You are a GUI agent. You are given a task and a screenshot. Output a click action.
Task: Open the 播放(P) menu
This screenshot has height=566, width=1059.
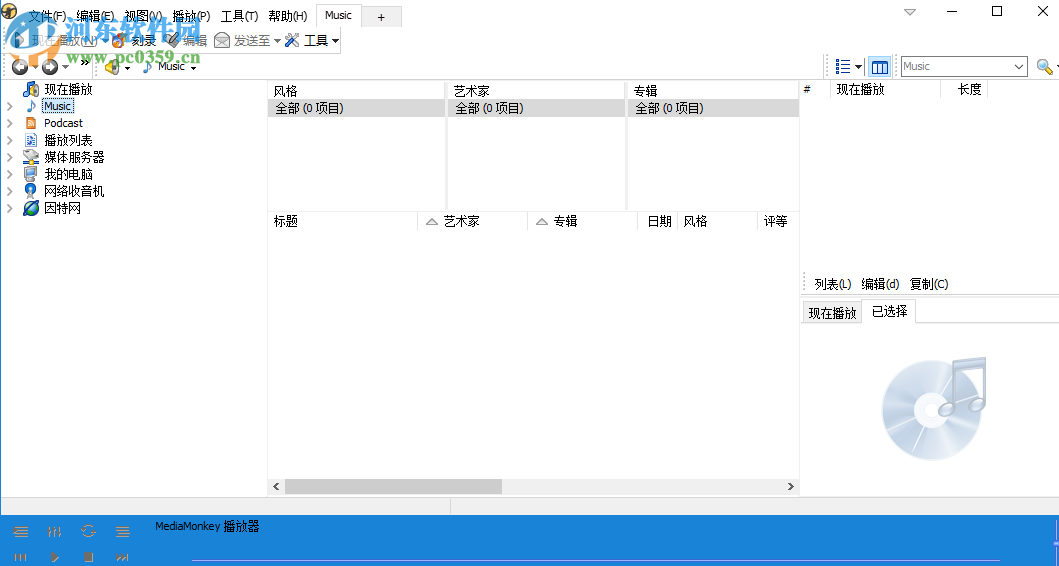click(x=191, y=16)
